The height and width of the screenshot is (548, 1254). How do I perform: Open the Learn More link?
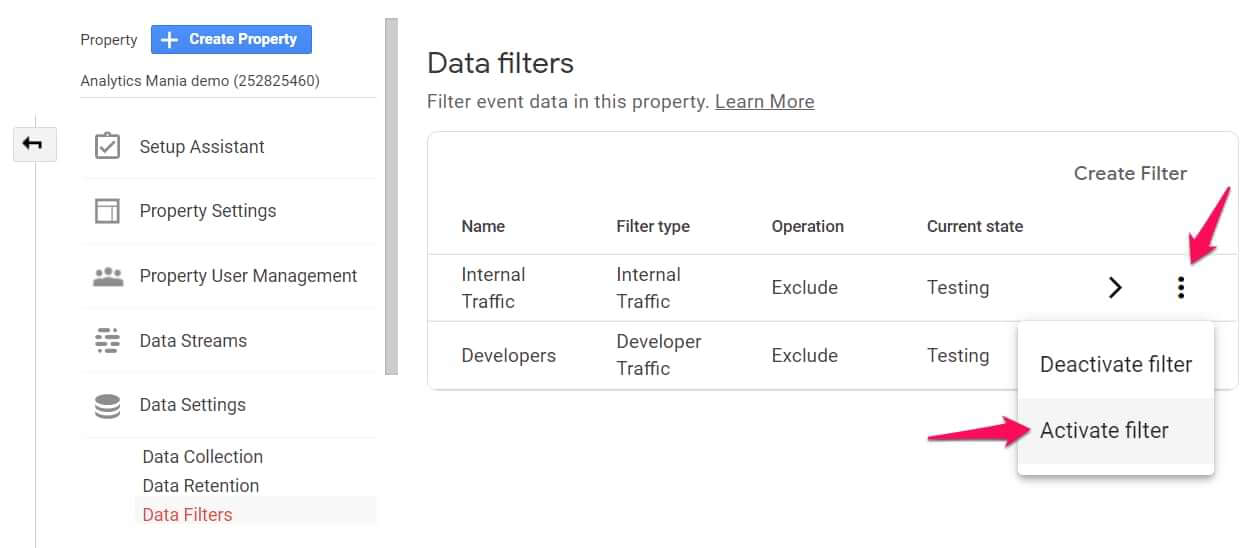tap(764, 102)
